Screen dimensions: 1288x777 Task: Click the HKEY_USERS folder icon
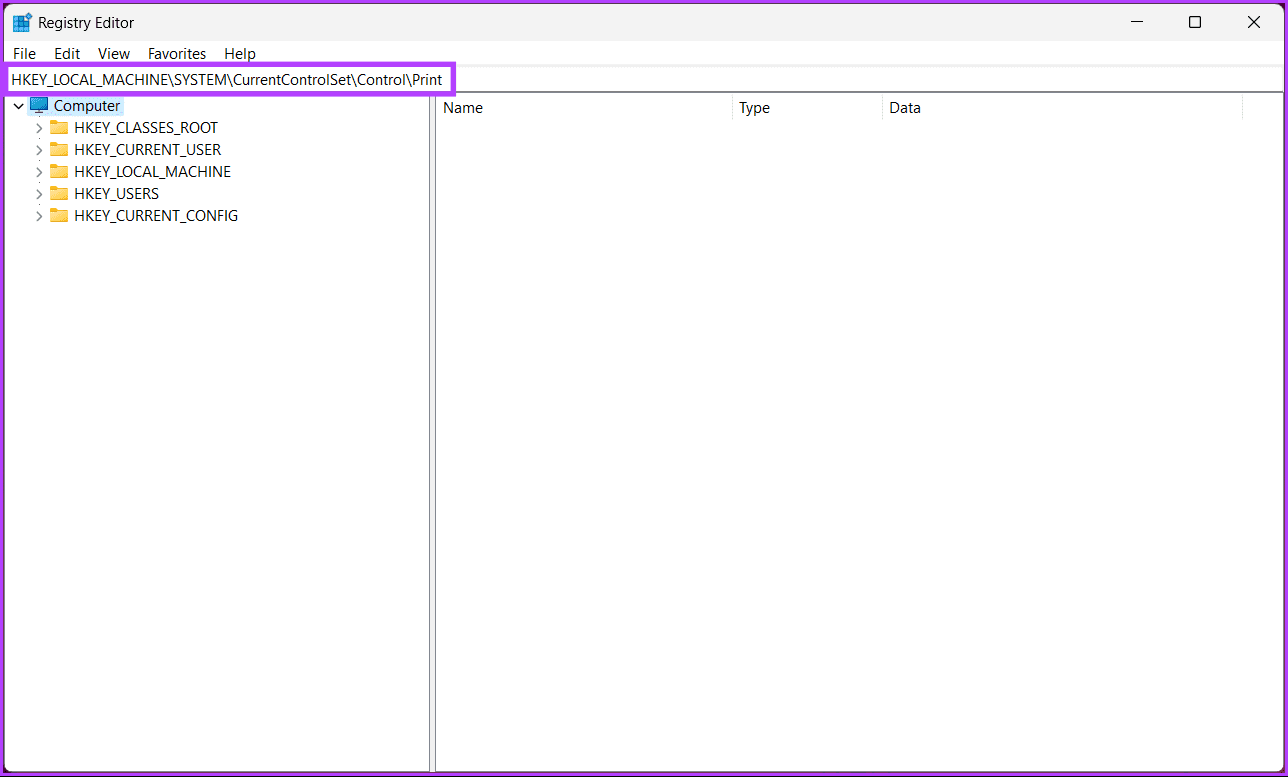coord(59,193)
